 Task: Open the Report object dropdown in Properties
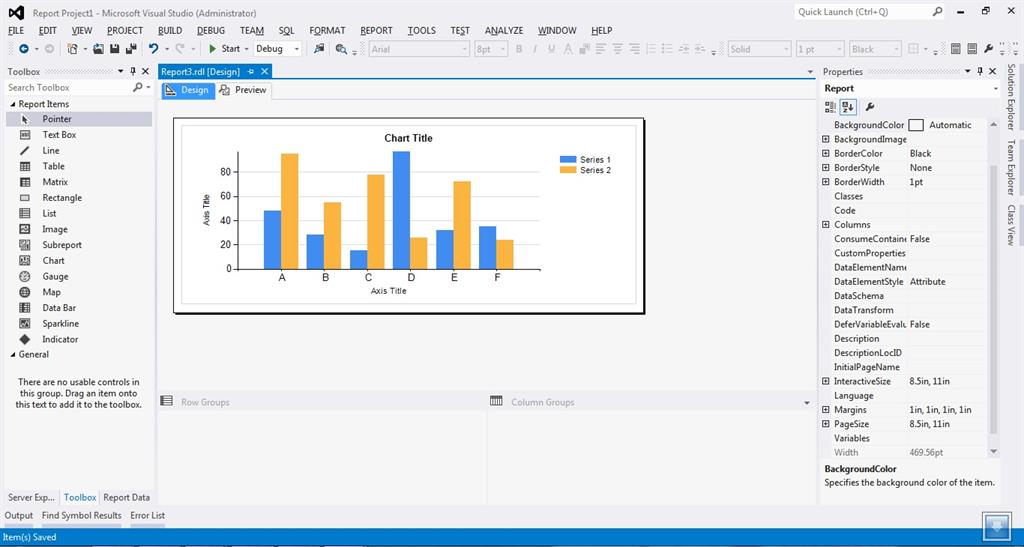tap(995, 89)
